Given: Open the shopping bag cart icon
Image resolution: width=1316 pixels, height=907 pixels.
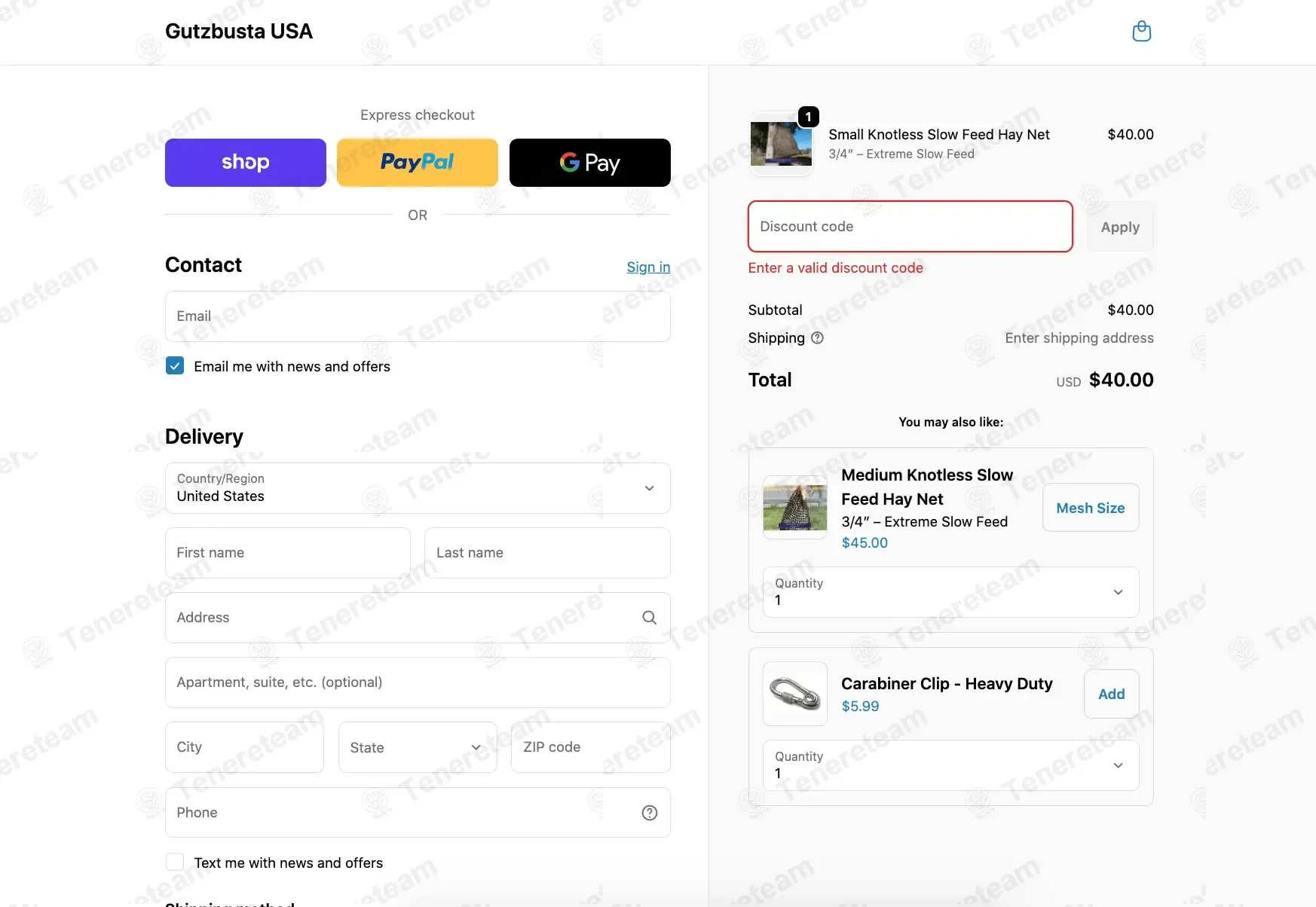Looking at the screenshot, I should tap(1142, 32).
